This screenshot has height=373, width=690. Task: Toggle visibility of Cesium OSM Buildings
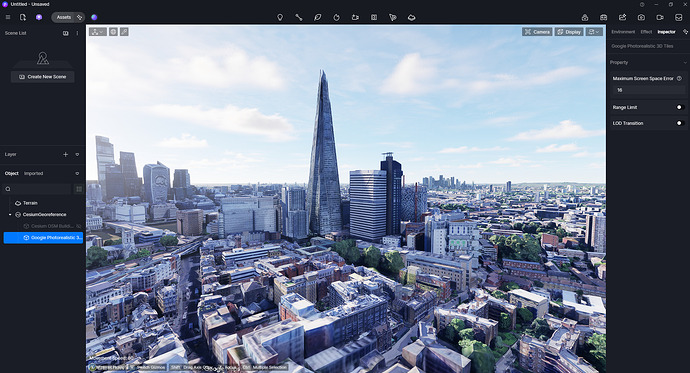tap(79, 226)
